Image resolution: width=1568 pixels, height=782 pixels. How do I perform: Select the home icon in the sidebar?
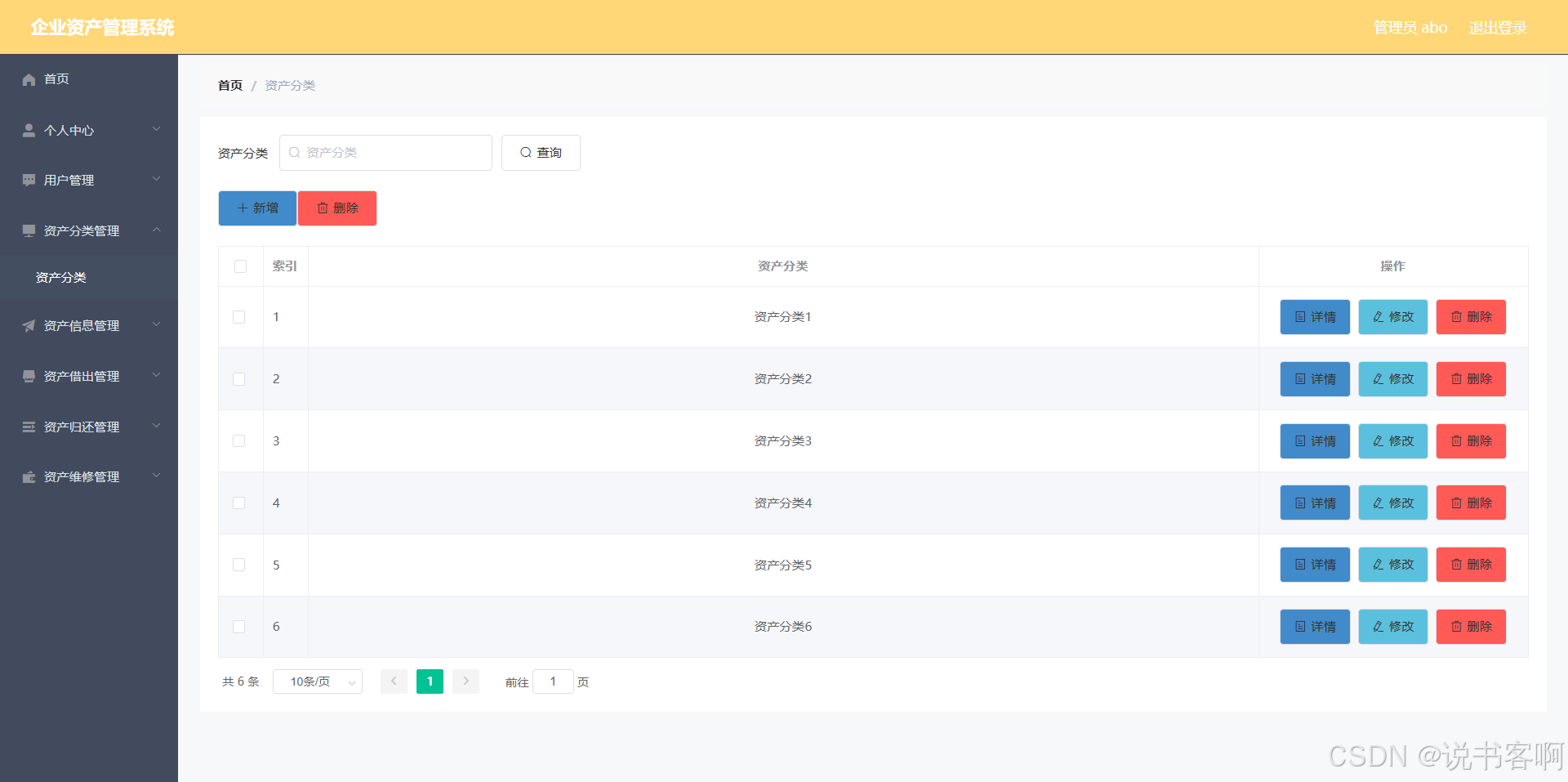29,79
